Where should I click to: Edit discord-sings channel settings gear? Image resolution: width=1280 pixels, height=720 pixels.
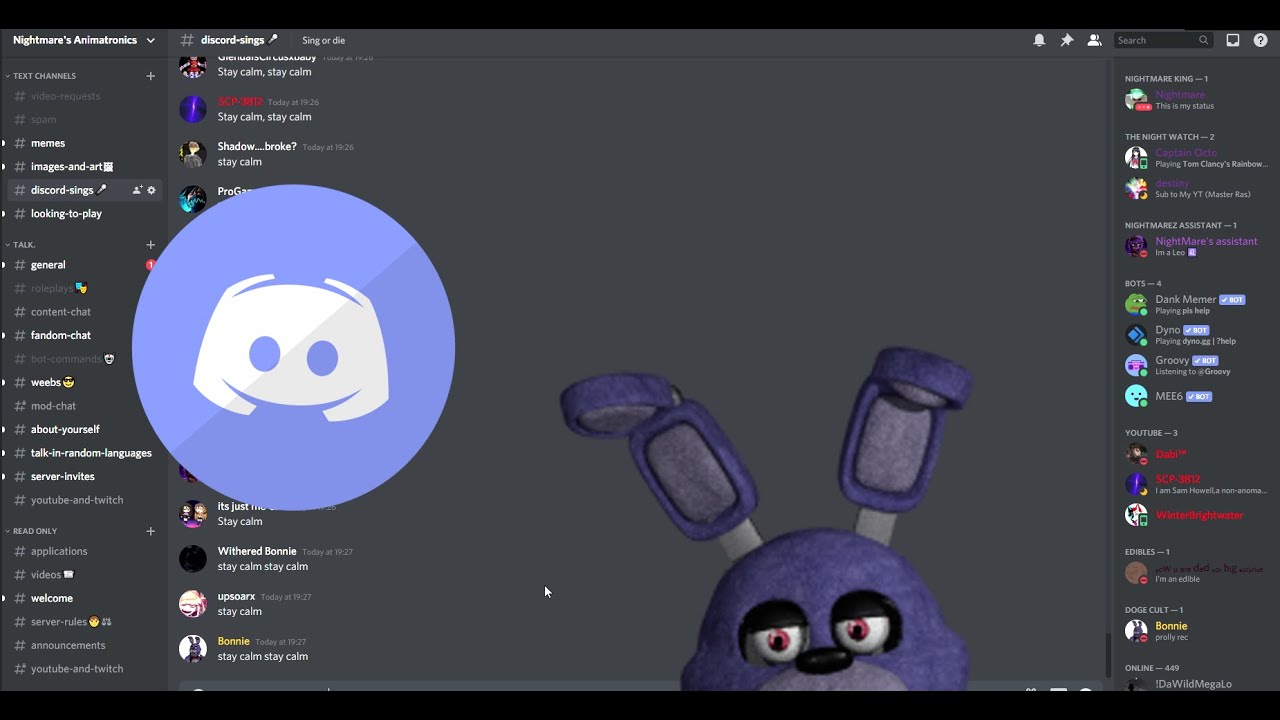coord(152,190)
